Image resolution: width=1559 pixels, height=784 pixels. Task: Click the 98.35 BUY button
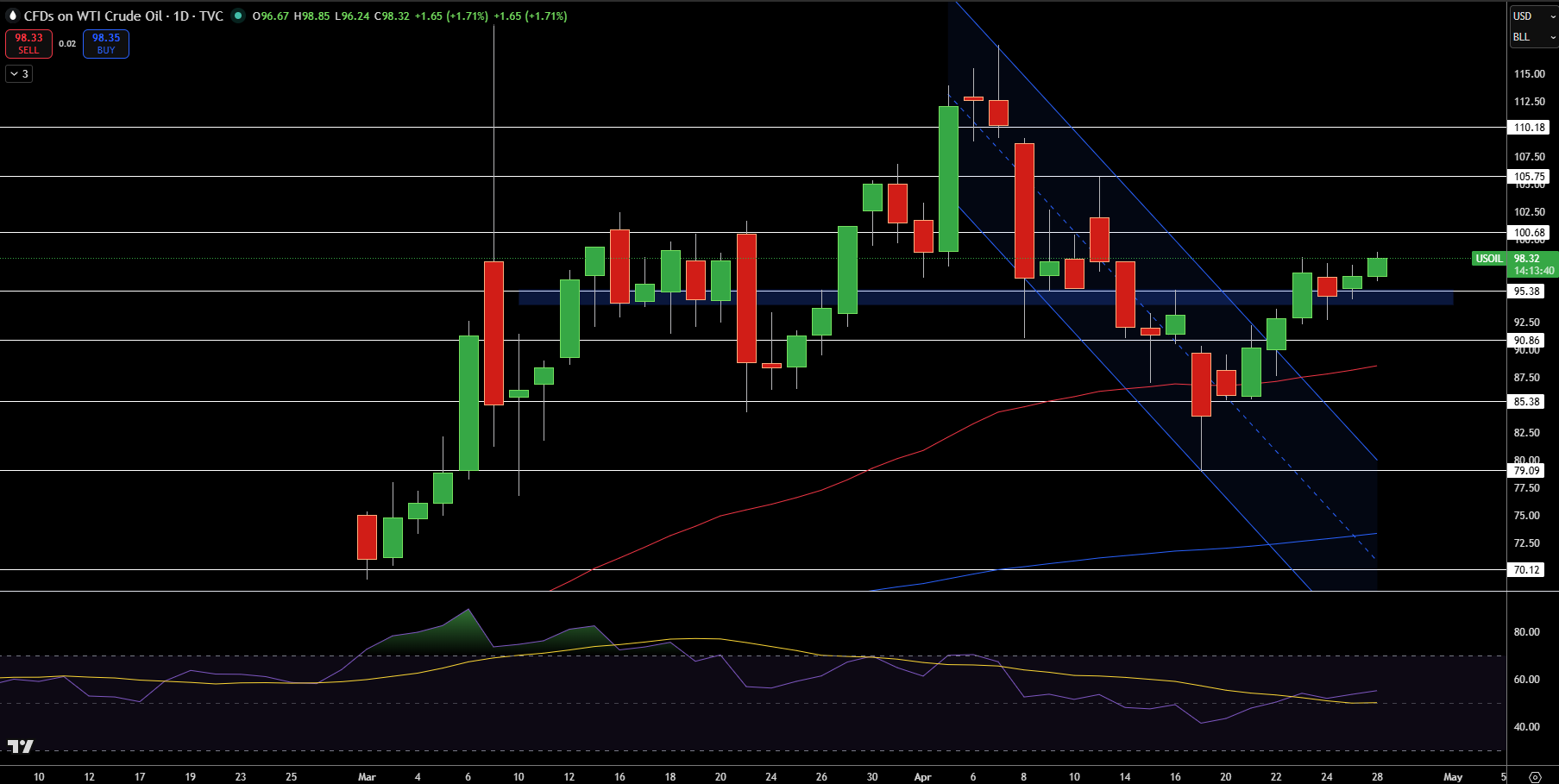pos(106,43)
